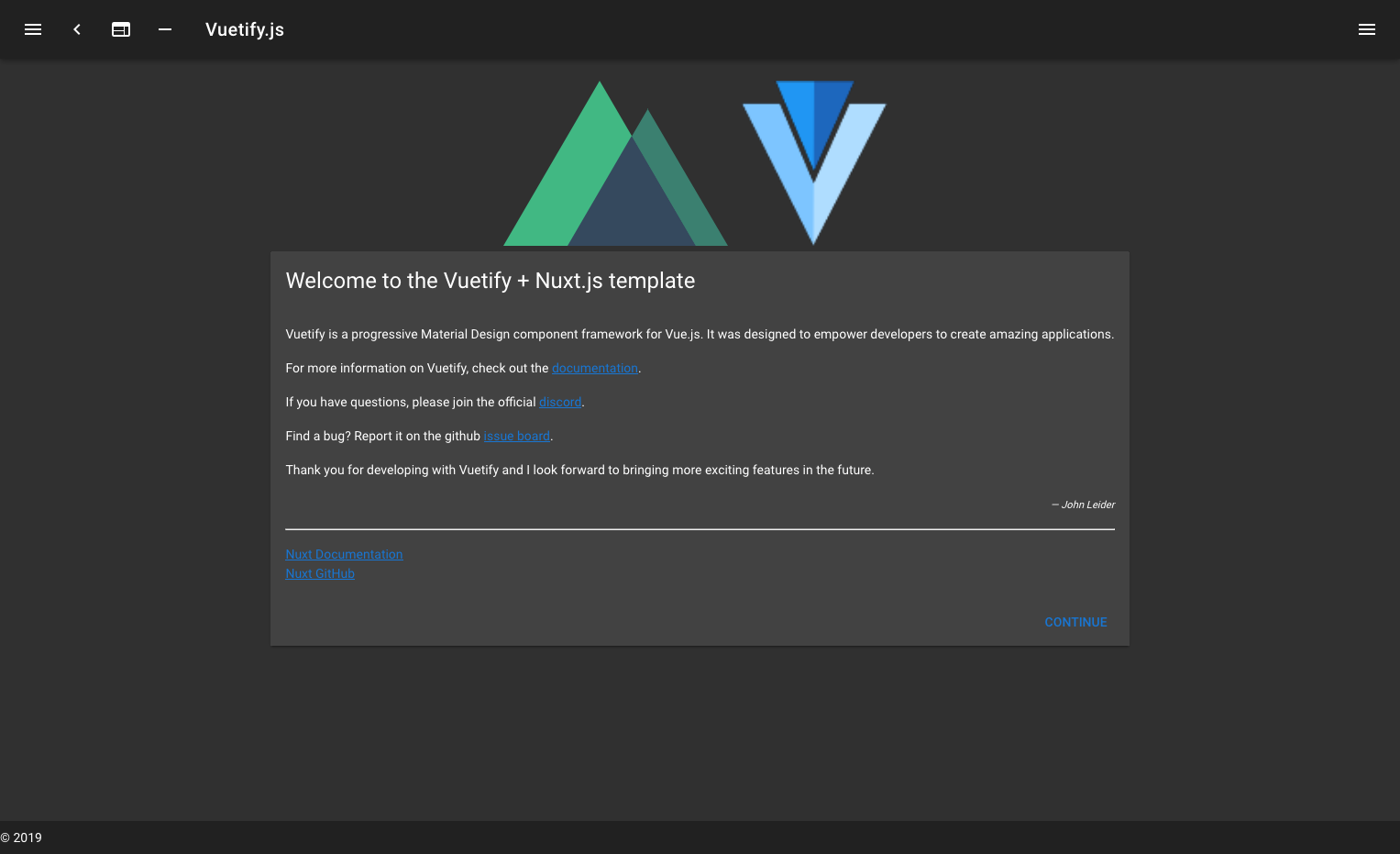Follow the official discord link
This screenshot has height=854, width=1400.
pos(560,402)
